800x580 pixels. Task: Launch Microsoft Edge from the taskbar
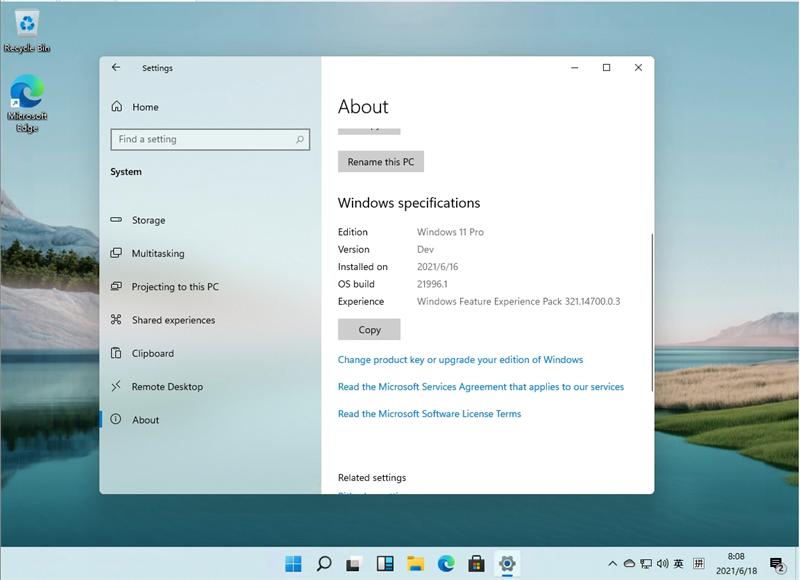[446, 563]
